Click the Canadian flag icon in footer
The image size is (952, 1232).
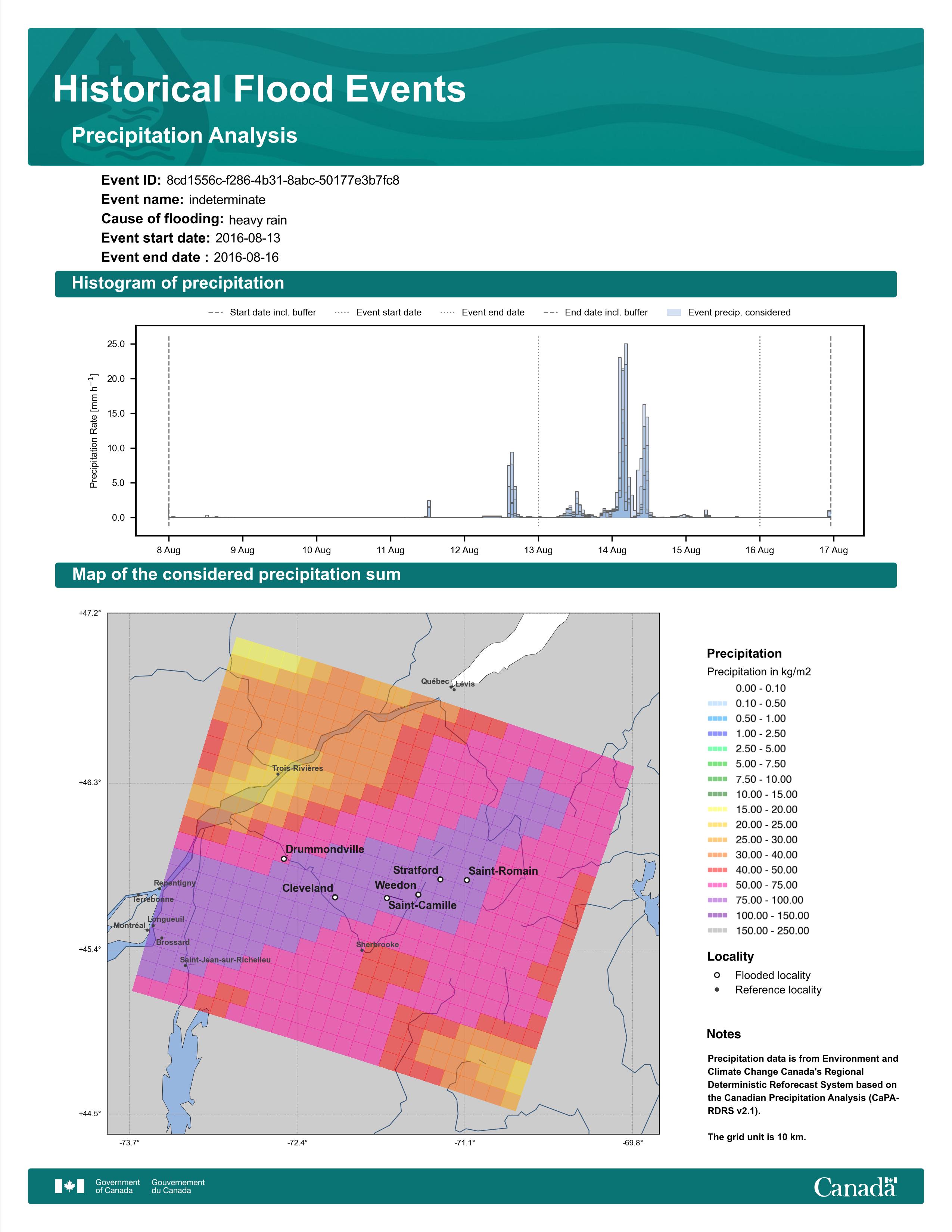[x=69, y=1186]
